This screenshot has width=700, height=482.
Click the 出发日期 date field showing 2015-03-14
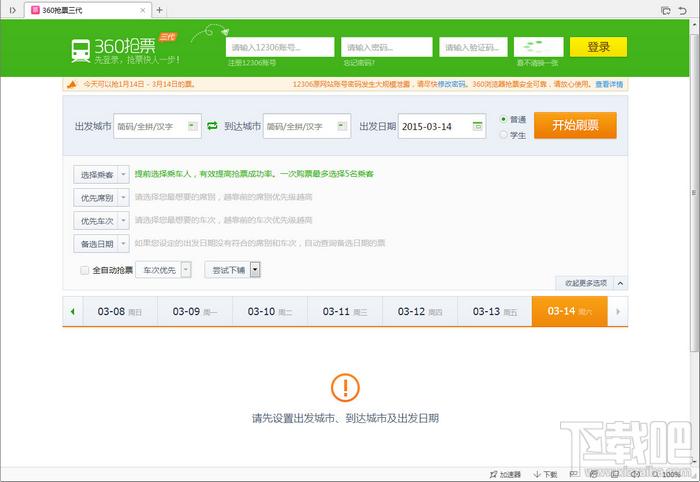[442, 126]
